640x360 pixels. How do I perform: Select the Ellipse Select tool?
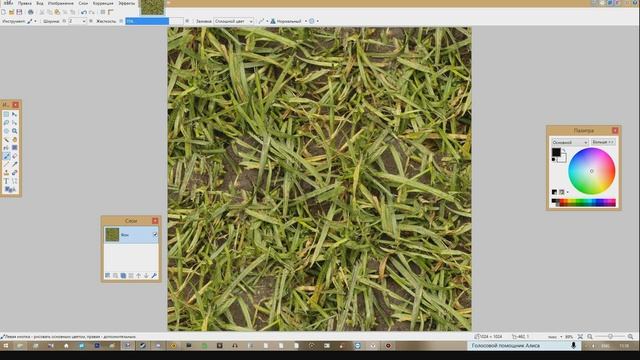pyautogui.click(x=6, y=131)
